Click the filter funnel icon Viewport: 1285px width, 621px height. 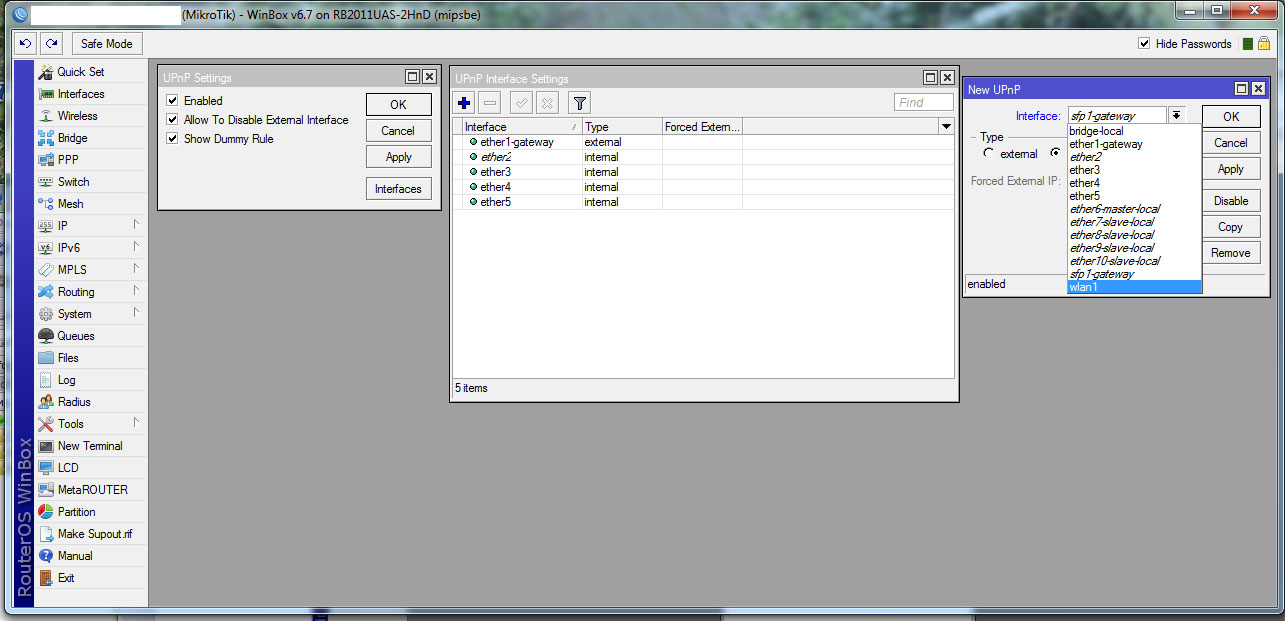(579, 102)
